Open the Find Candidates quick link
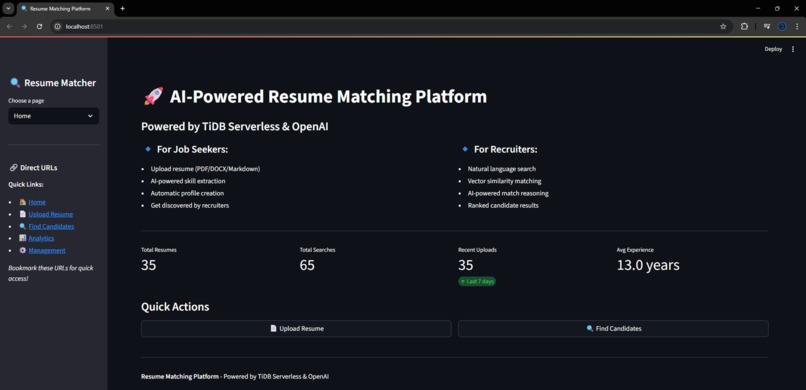The width and height of the screenshot is (806, 390). point(51,227)
